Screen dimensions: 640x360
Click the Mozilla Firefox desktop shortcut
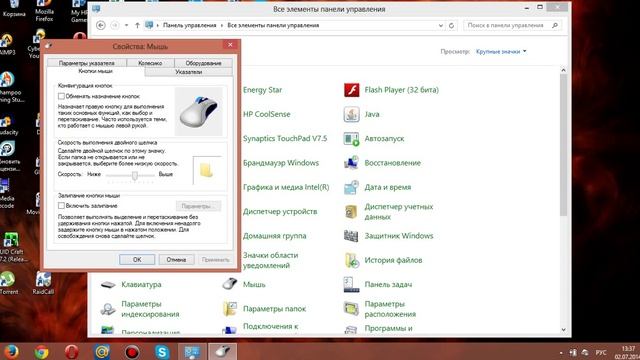pos(44,11)
